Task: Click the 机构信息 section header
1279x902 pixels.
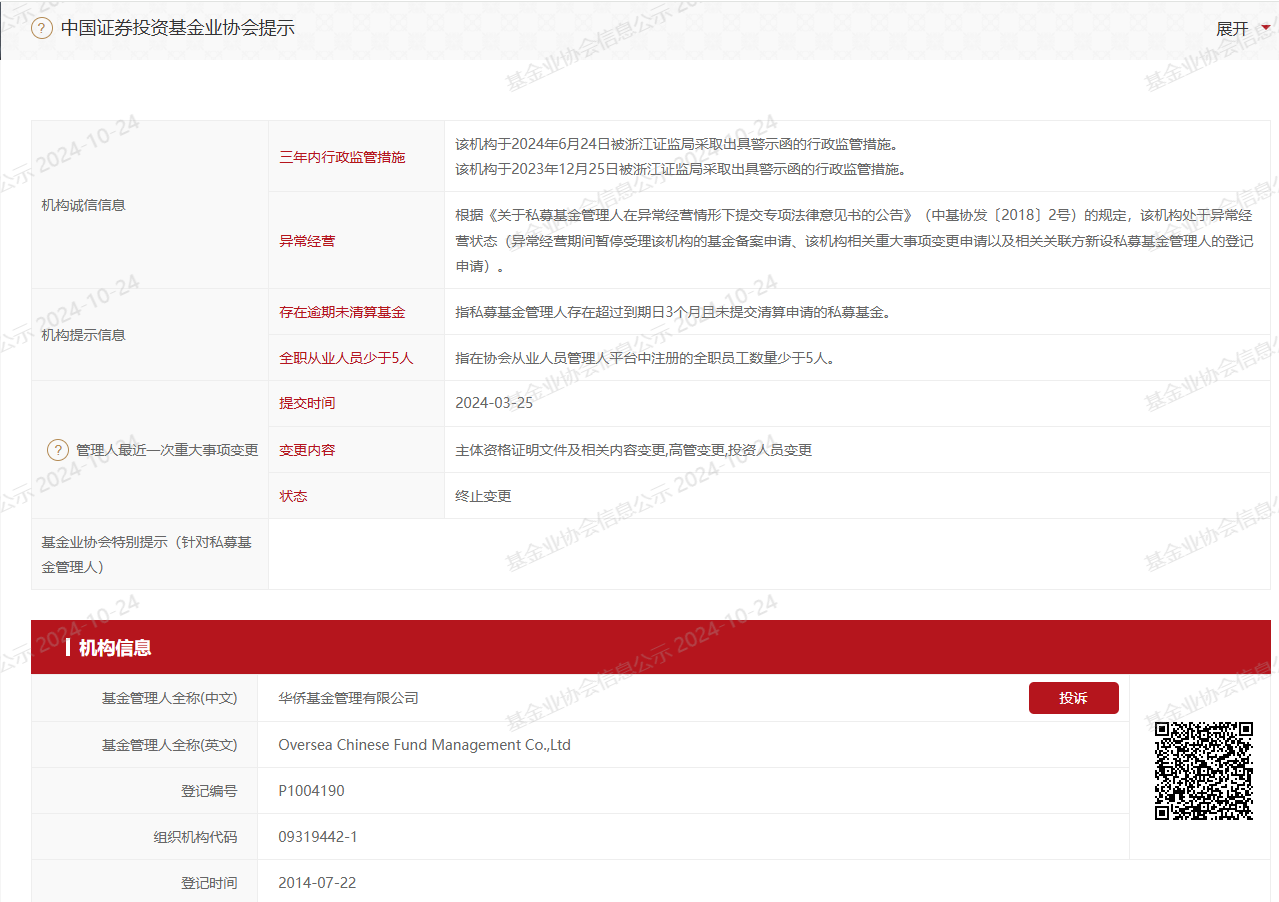Action: (x=115, y=648)
